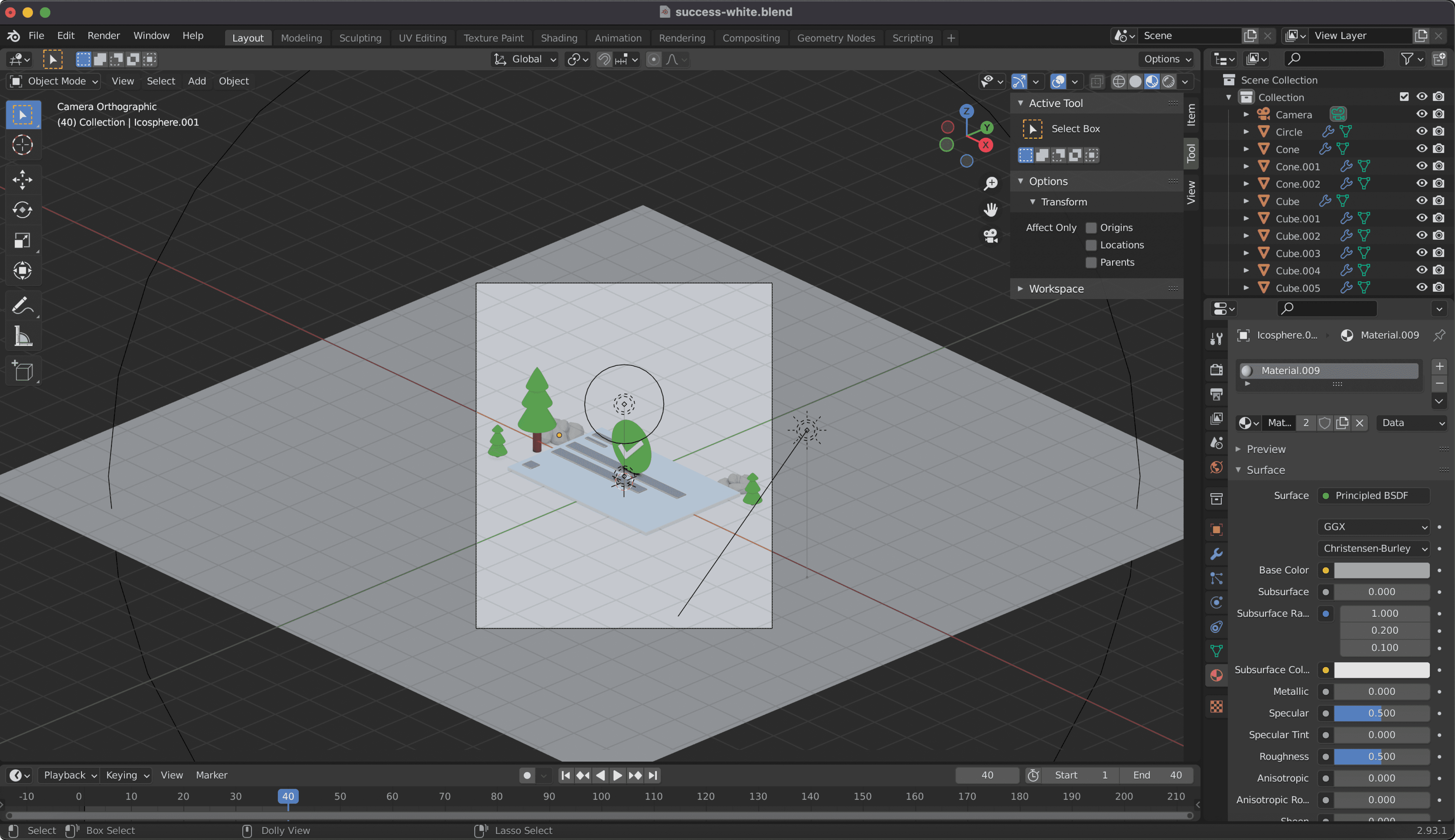1455x840 pixels.
Task: Activate the Rotate tool
Action: pos(23,210)
